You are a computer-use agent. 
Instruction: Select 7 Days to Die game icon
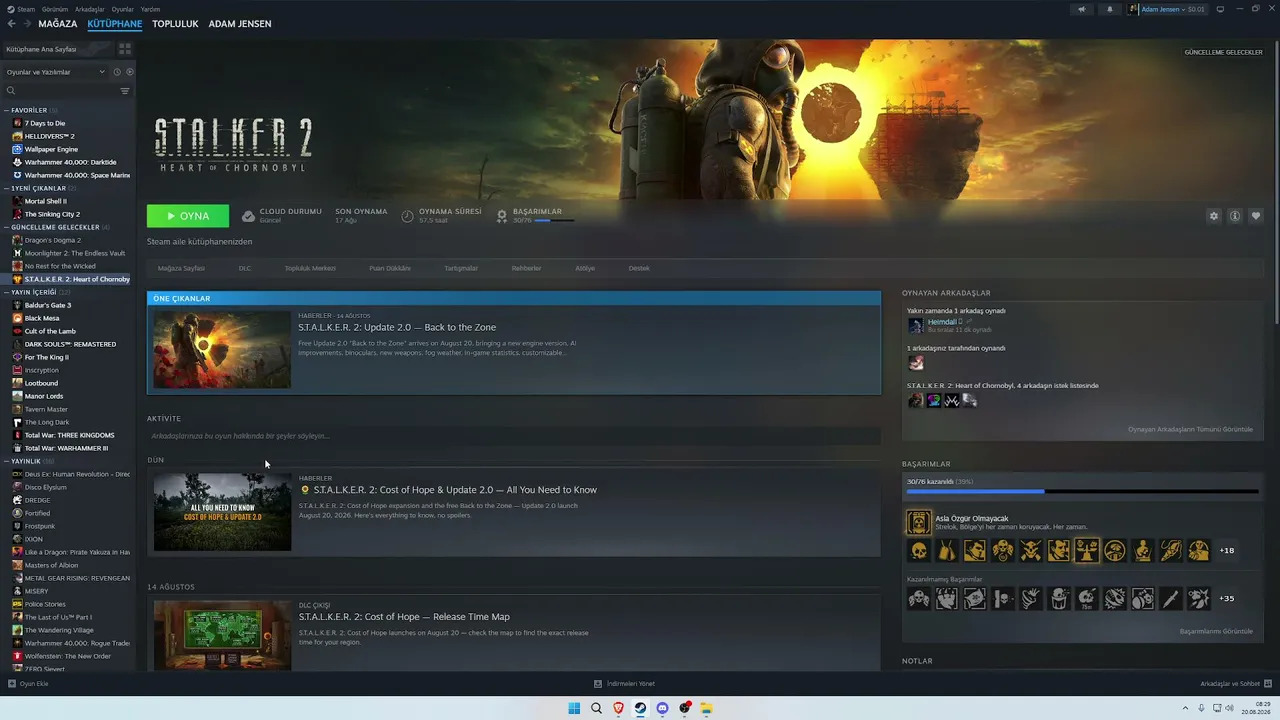pyautogui.click(x=18, y=123)
